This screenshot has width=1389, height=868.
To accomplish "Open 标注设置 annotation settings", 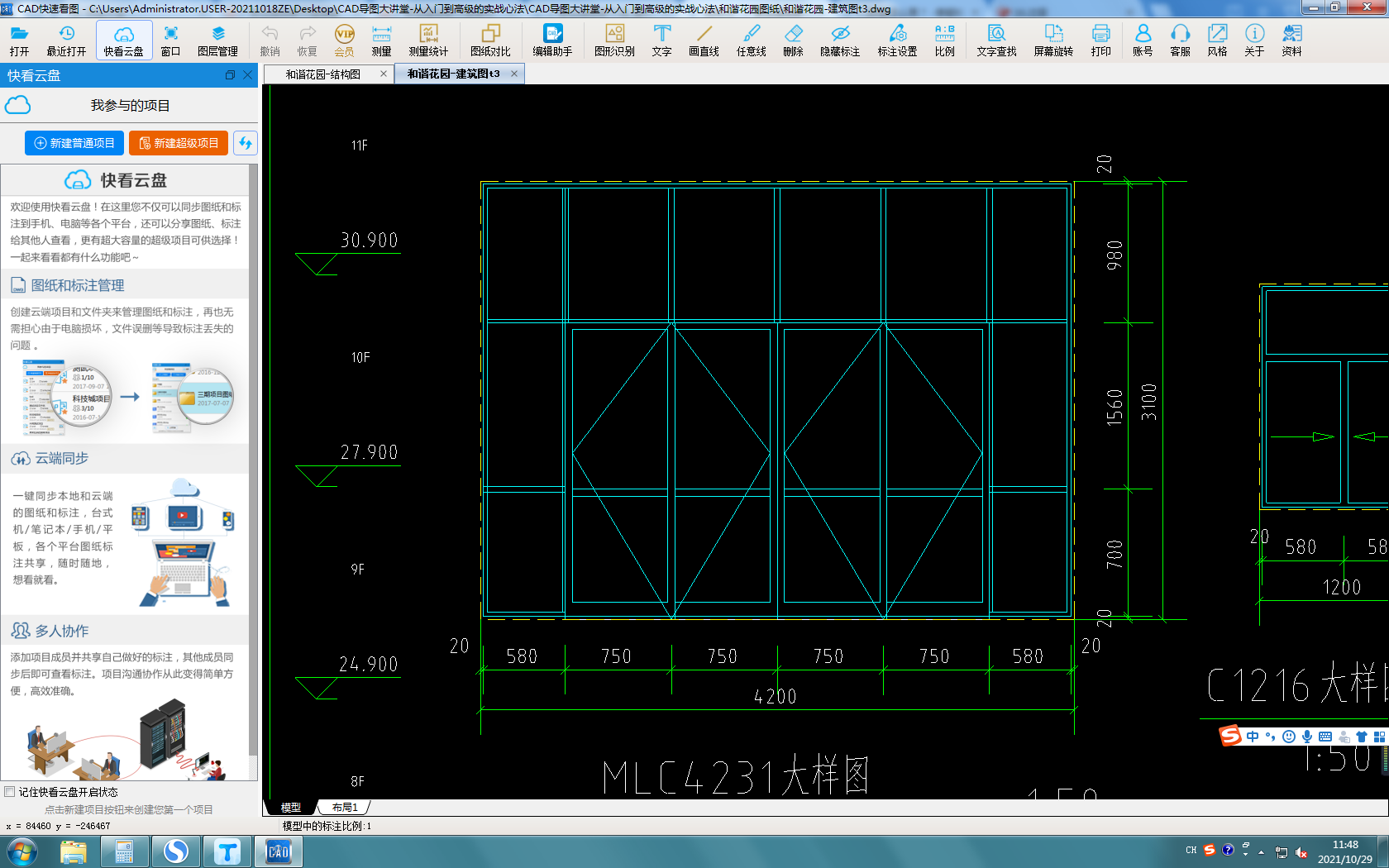I will (897, 40).
